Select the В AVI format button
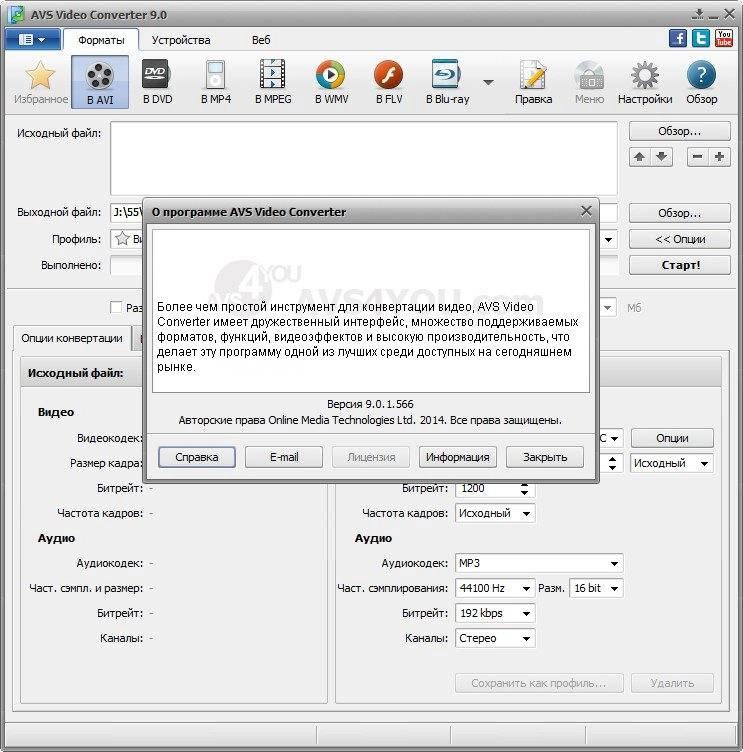 tap(100, 82)
